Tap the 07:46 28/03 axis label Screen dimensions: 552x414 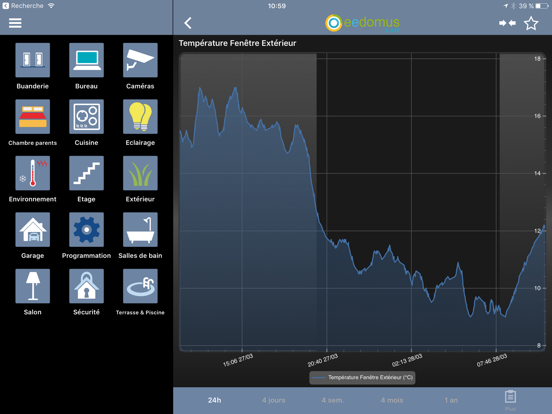tap(492, 360)
